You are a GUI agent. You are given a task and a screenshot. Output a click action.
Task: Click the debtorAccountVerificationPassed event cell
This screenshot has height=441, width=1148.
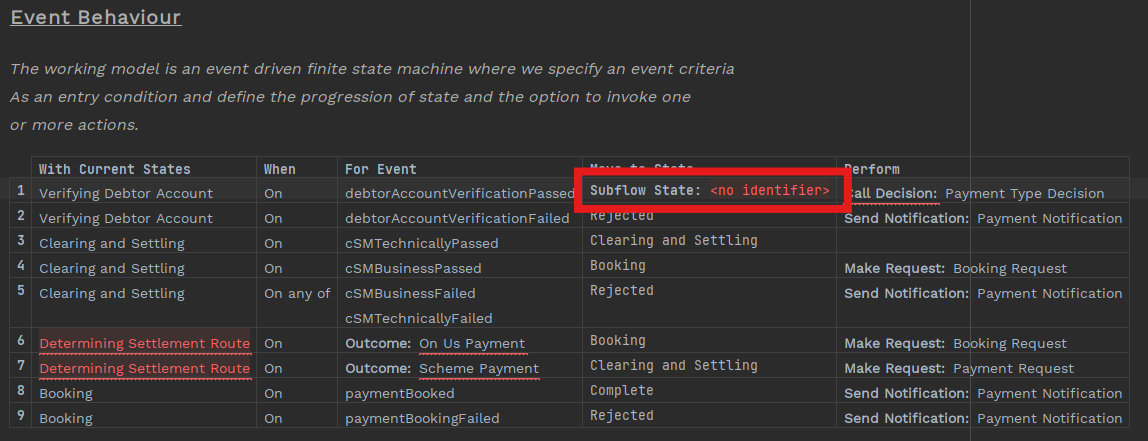pyautogui.click(x=460, y=193)
